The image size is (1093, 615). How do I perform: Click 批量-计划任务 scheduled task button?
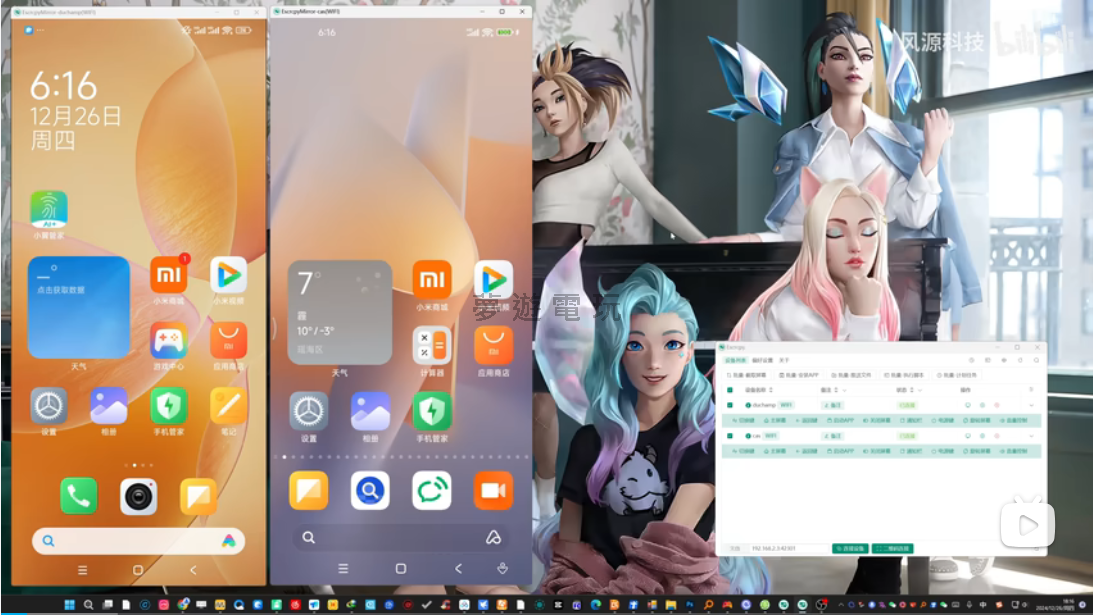coord(957,375)
